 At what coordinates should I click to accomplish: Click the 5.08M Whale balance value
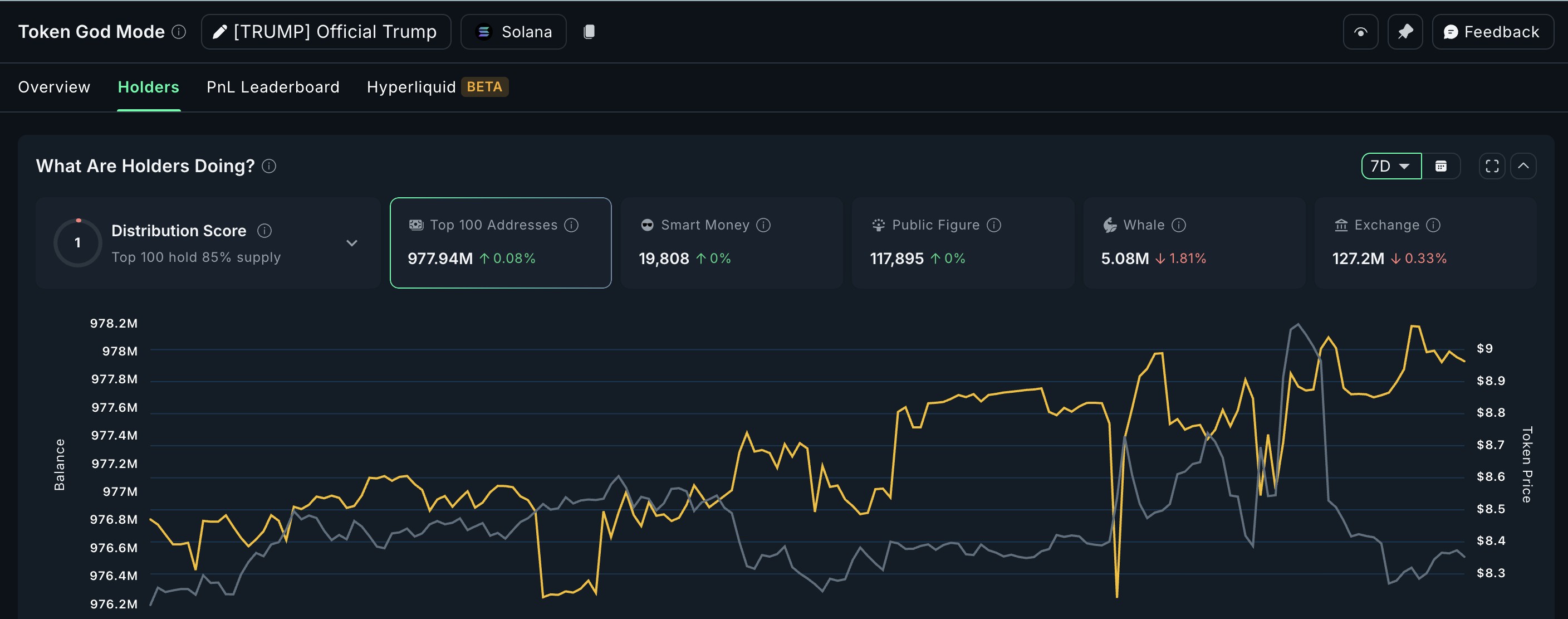(x=1125, y=259)
